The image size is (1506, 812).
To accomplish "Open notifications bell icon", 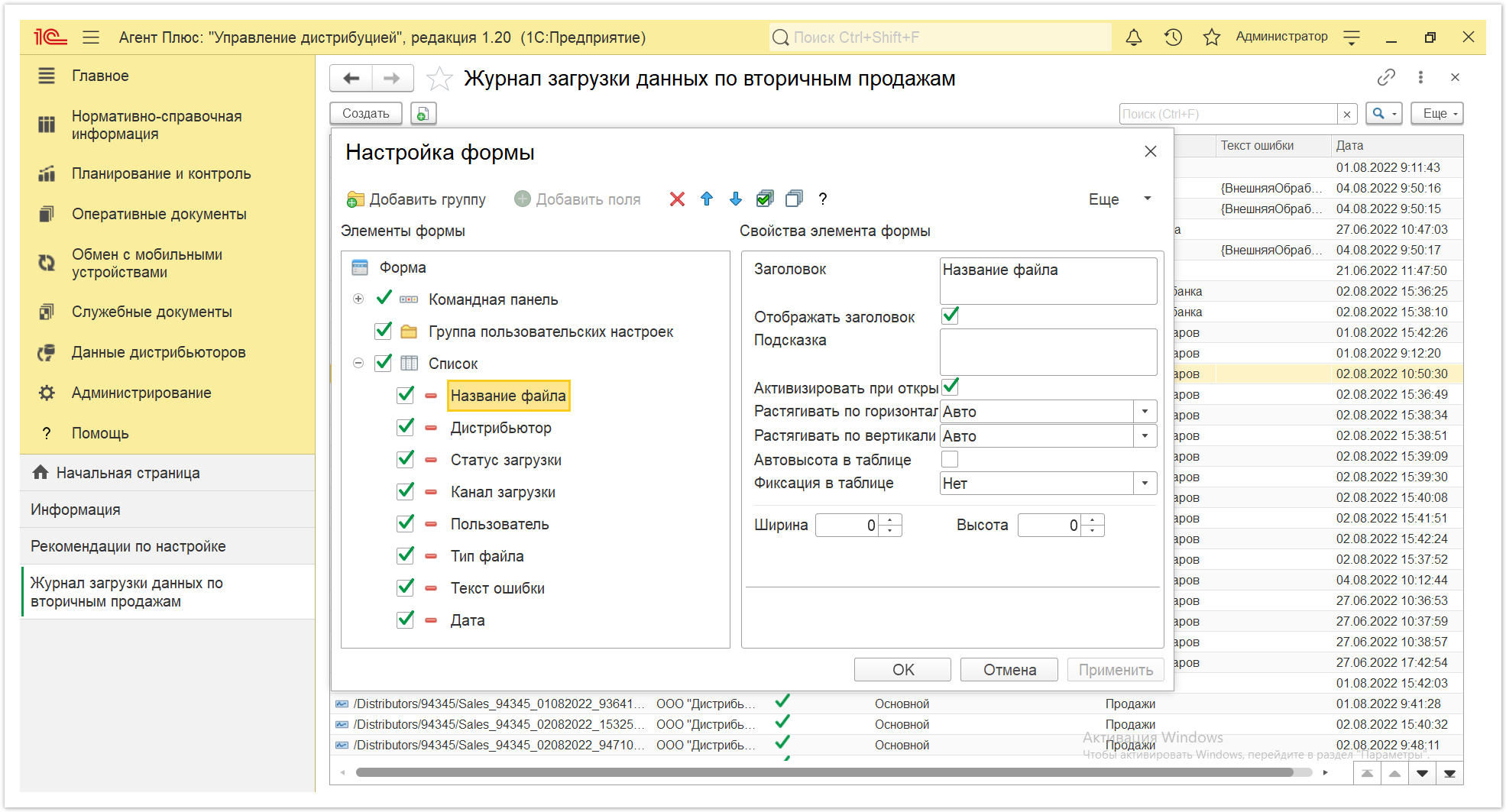I will [x=1134, y=37].
